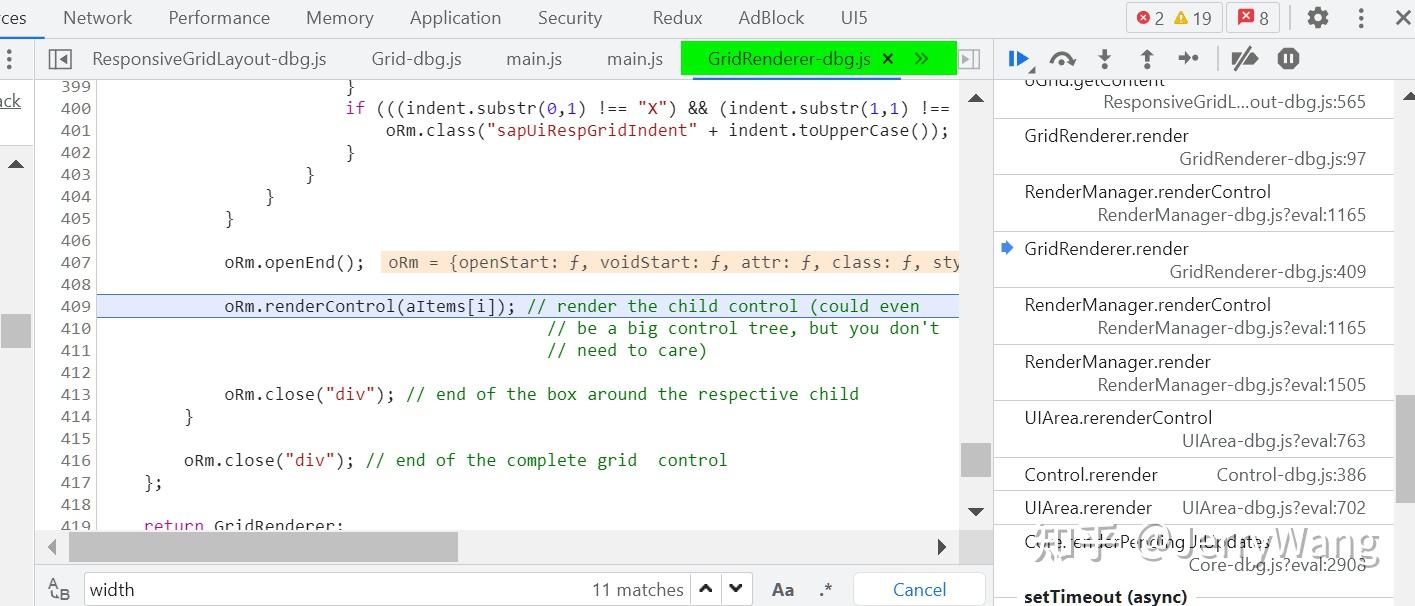
Task: Resume script execution
Action: point(1019,59)
